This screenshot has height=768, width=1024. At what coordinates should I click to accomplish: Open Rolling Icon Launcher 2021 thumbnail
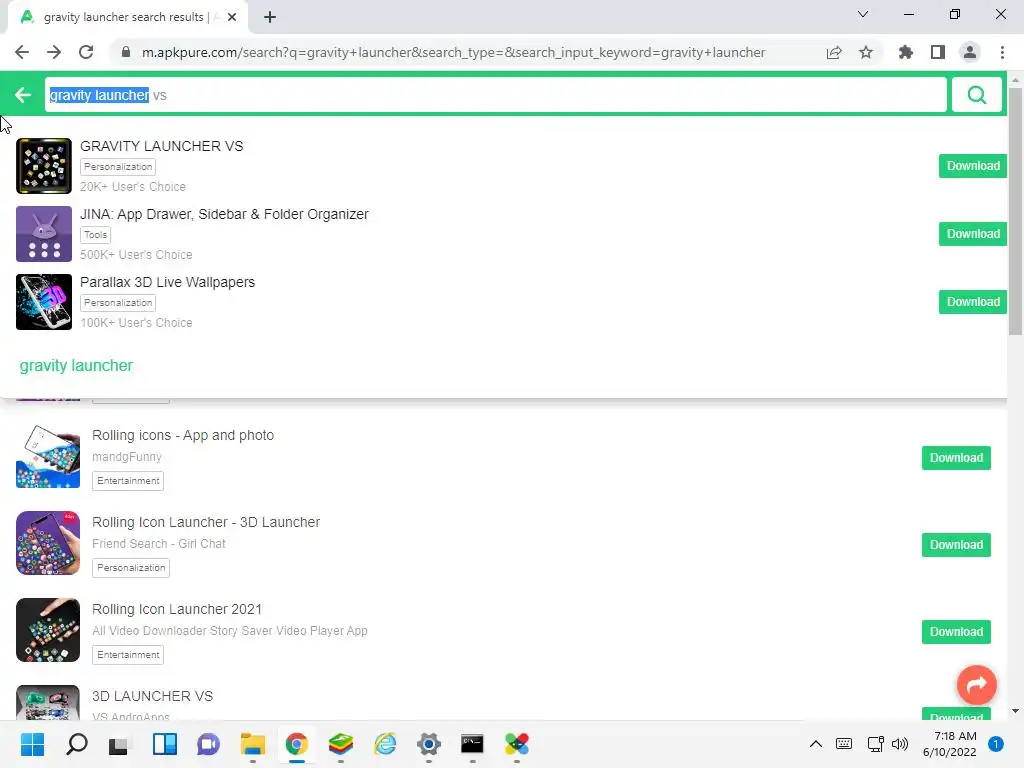(48, 630)
